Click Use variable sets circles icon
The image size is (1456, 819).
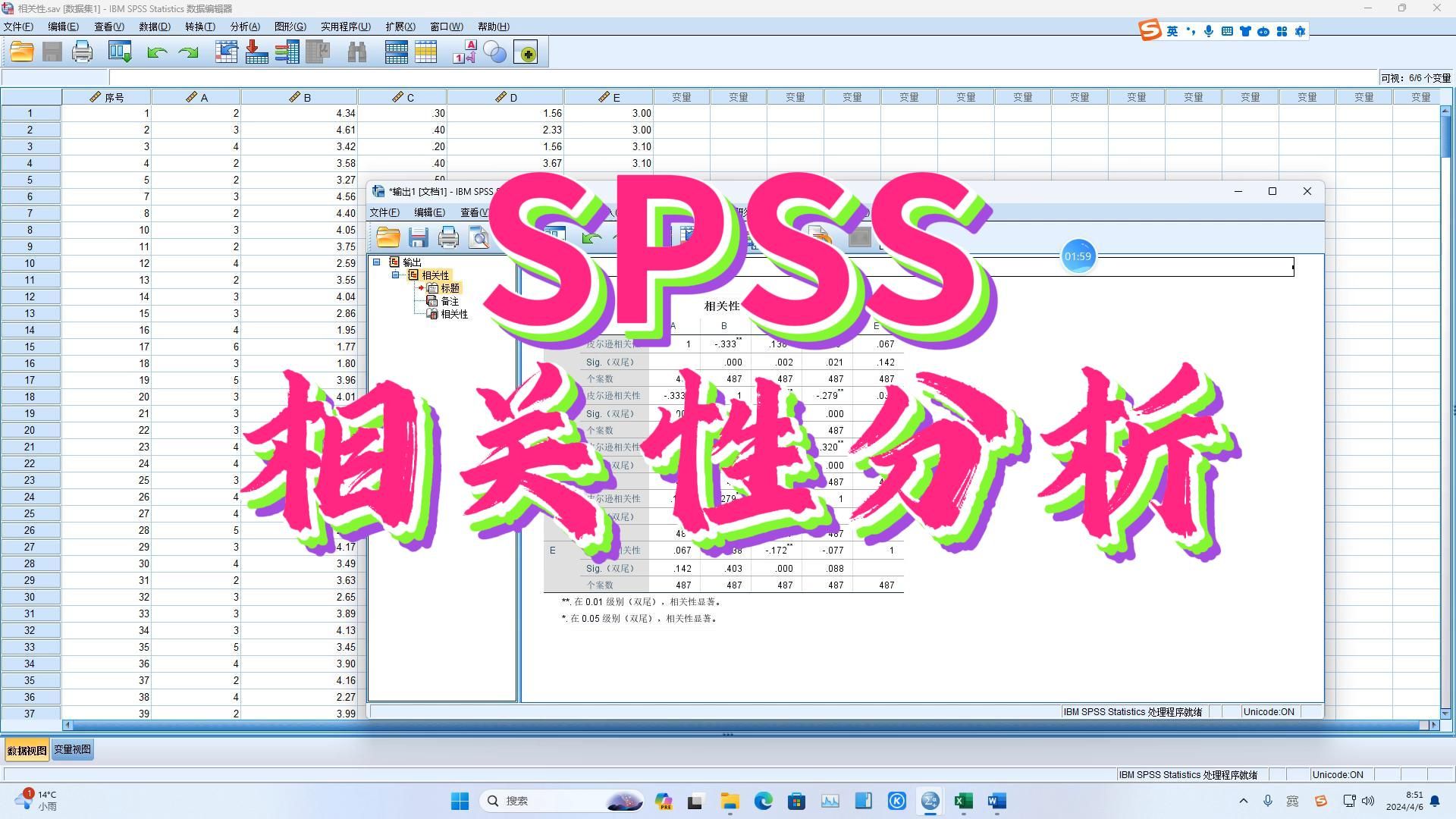point(494,52)
